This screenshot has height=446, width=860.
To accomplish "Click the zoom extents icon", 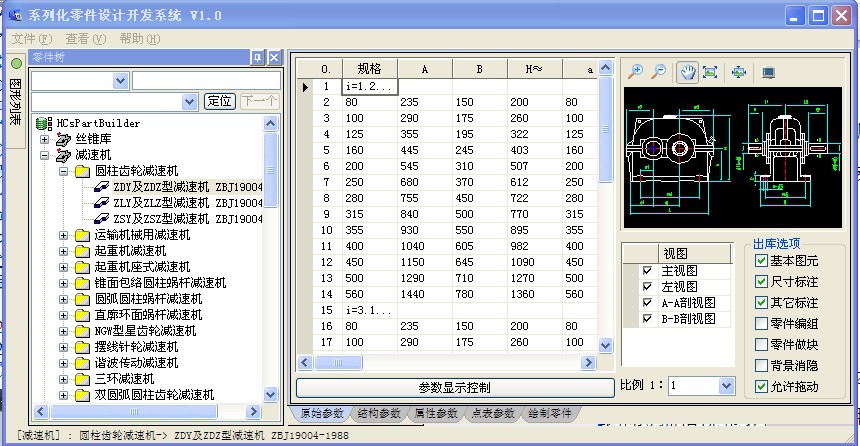I will tap(710, 72).
